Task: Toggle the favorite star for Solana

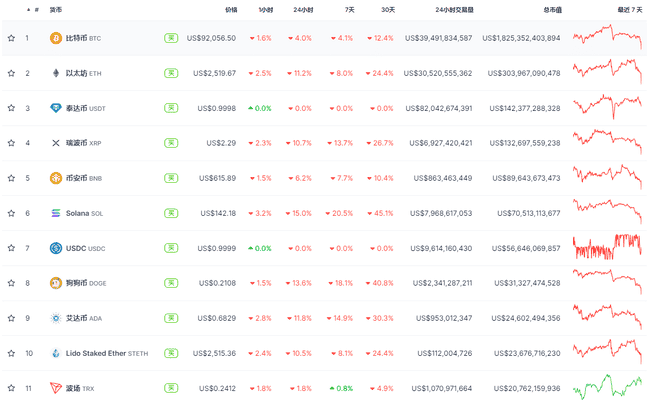Action: pyautogui.click(x=12, y=213)
